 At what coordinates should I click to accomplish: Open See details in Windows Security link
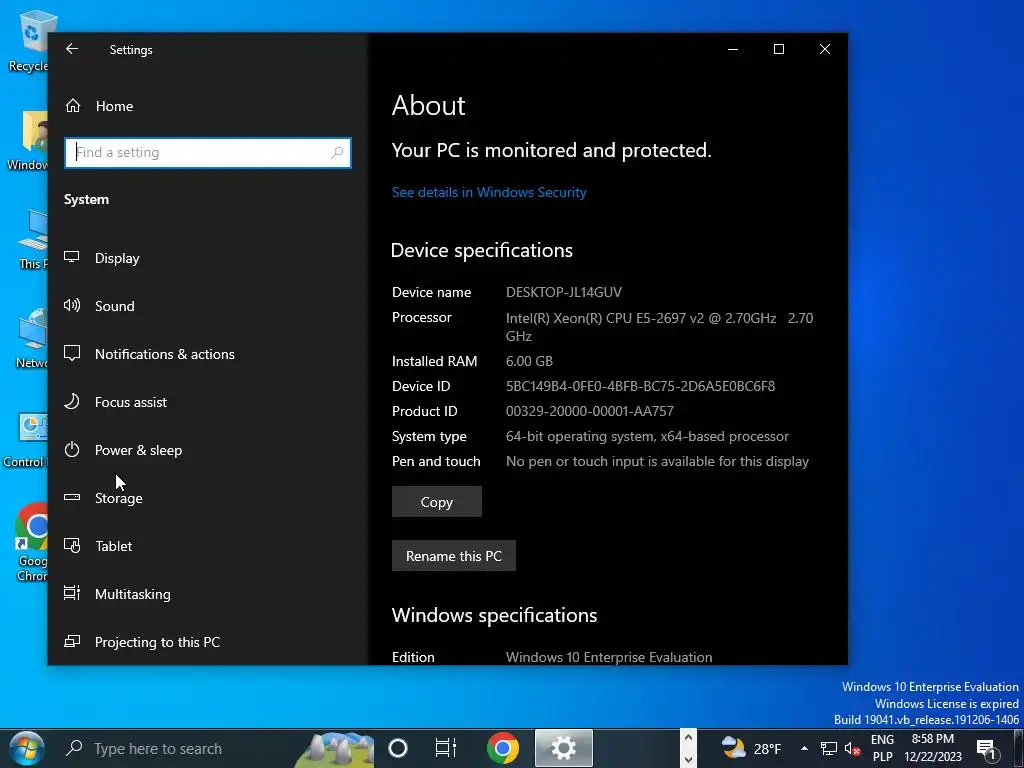coord(489,192)
